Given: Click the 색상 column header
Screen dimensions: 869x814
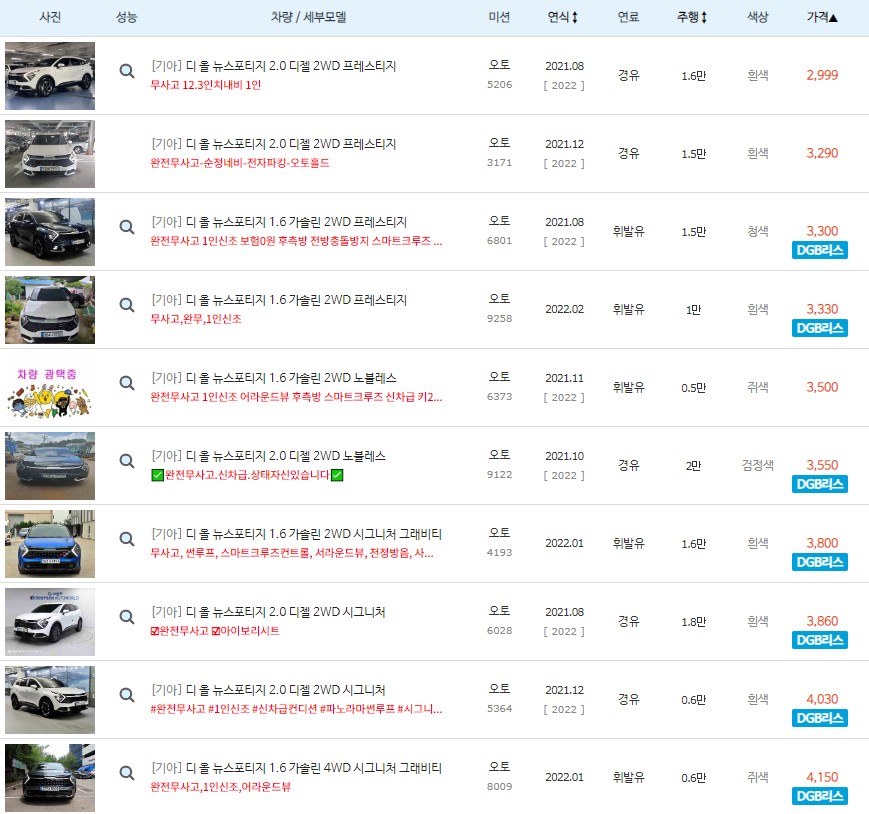Looking at the screenshot, I should pyautogui.click(x=758, y=17).
